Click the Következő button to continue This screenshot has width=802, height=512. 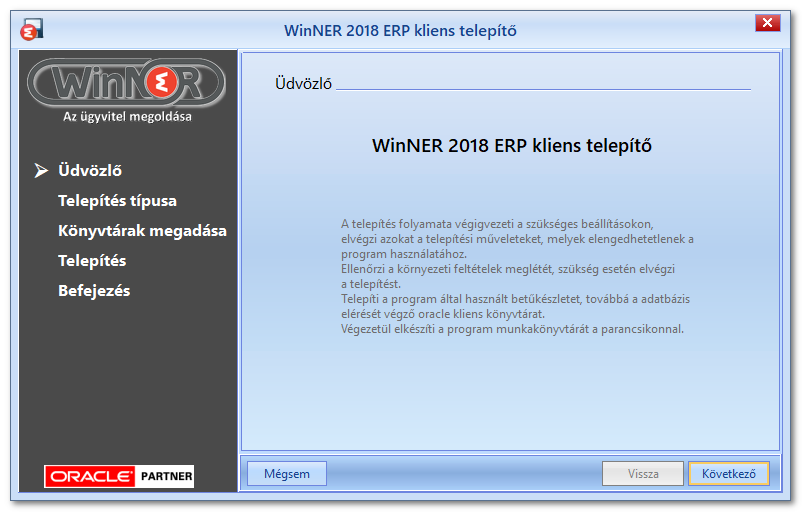729,474
